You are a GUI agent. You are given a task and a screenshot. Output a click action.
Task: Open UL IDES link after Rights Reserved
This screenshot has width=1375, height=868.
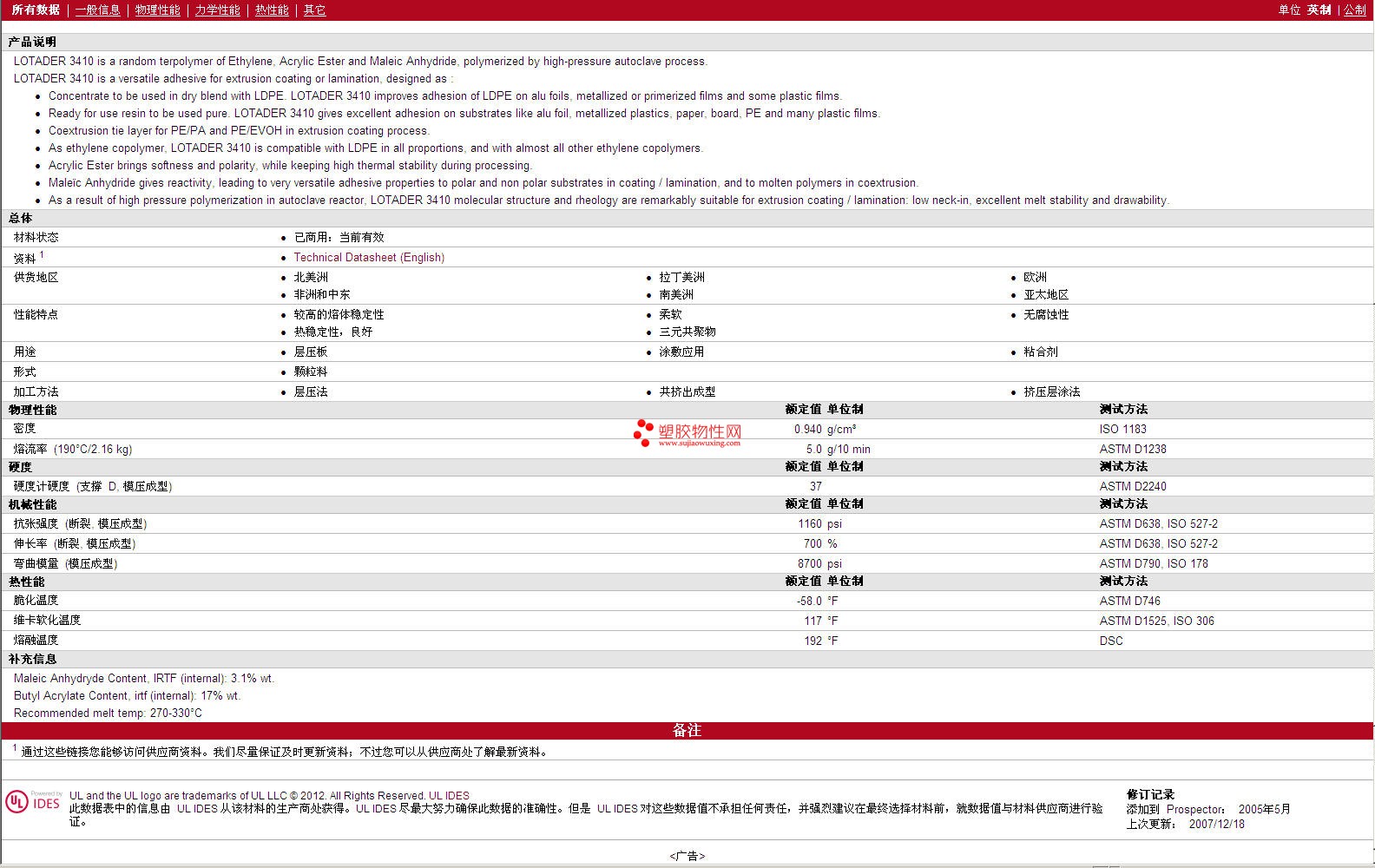449,795
